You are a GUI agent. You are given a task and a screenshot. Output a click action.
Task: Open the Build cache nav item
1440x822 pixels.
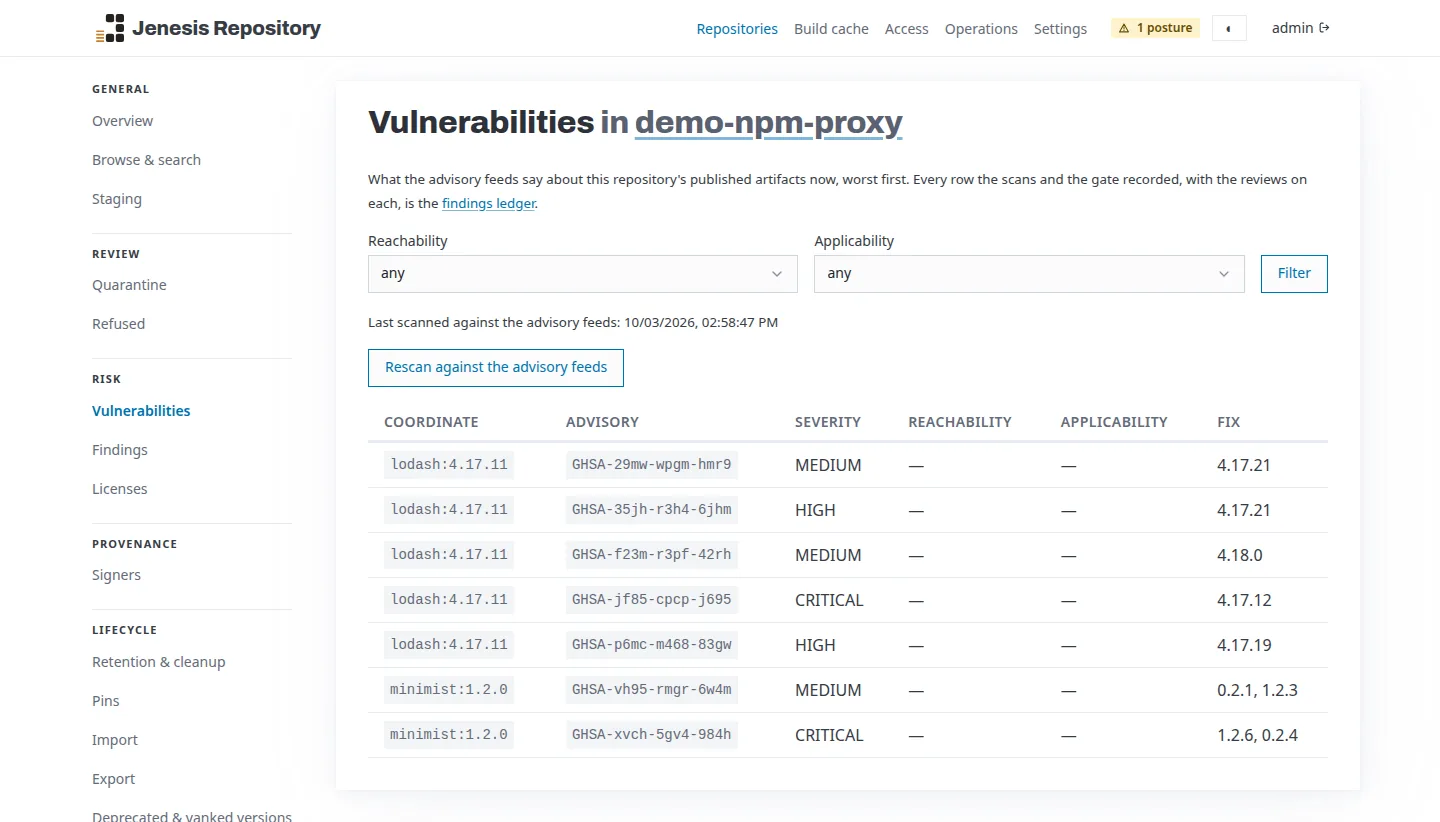pyautogui.click(x=831, y=29)
